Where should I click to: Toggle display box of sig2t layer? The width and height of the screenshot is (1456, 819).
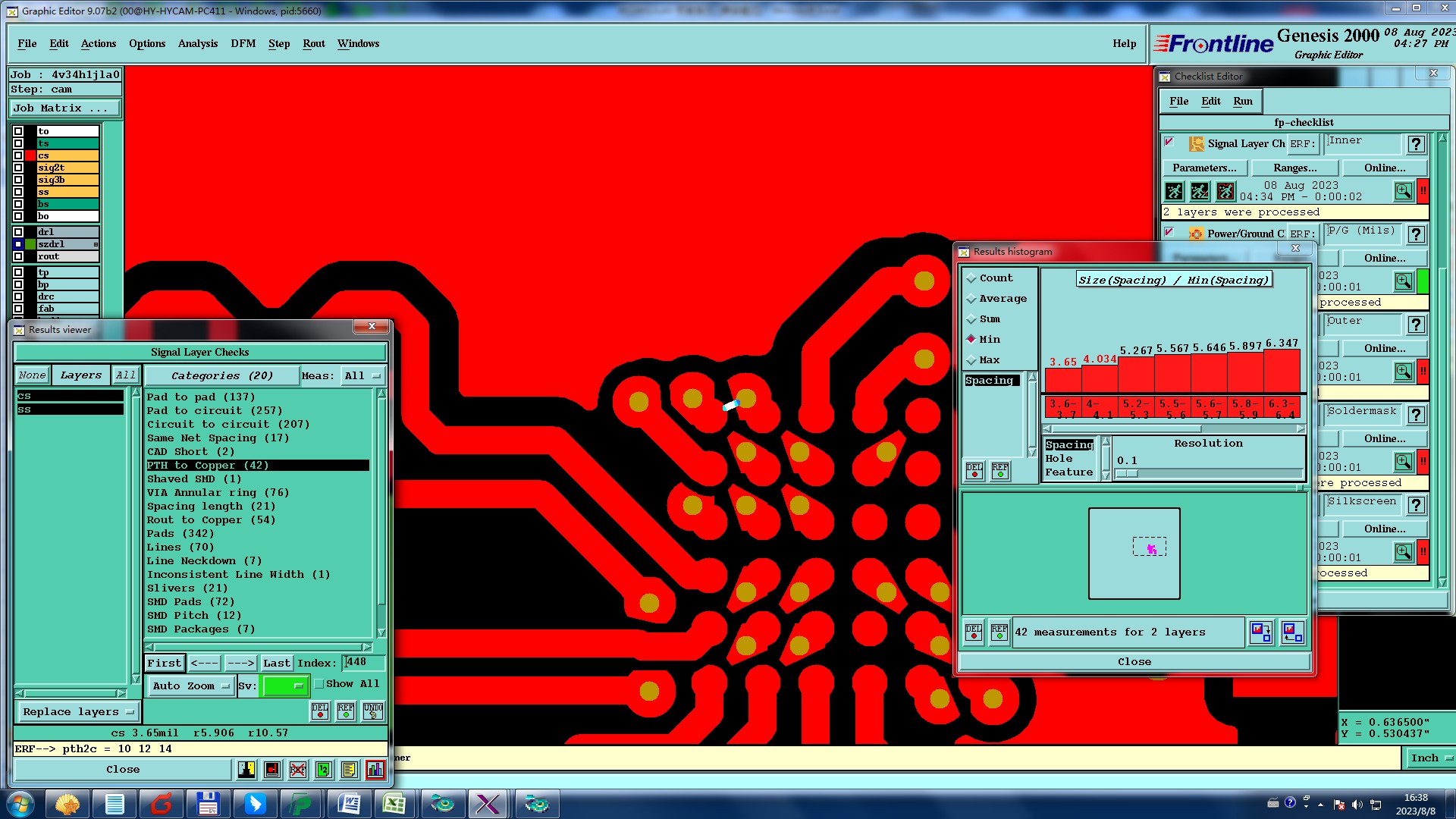pyautogui.click(x=18, y=168)
